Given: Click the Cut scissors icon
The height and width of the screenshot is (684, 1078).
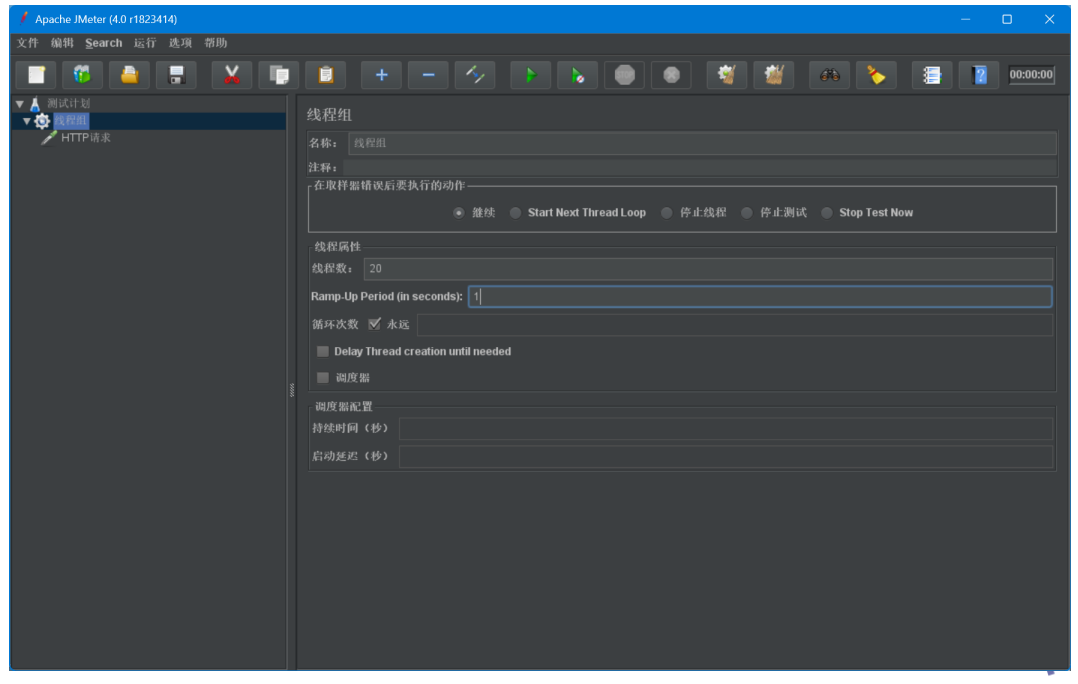Looking at the screenshot, I should tap(232, 75).
